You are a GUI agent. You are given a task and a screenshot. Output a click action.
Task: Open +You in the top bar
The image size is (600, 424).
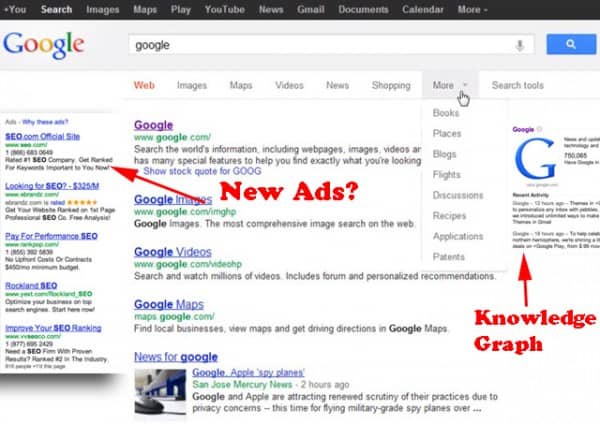(x=15, y=9)
